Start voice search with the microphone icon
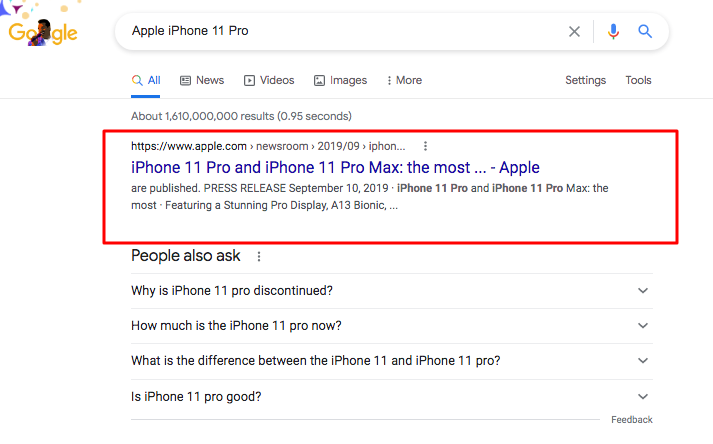The height and width of the screenshot is (444, 713). tap(613, 31)
